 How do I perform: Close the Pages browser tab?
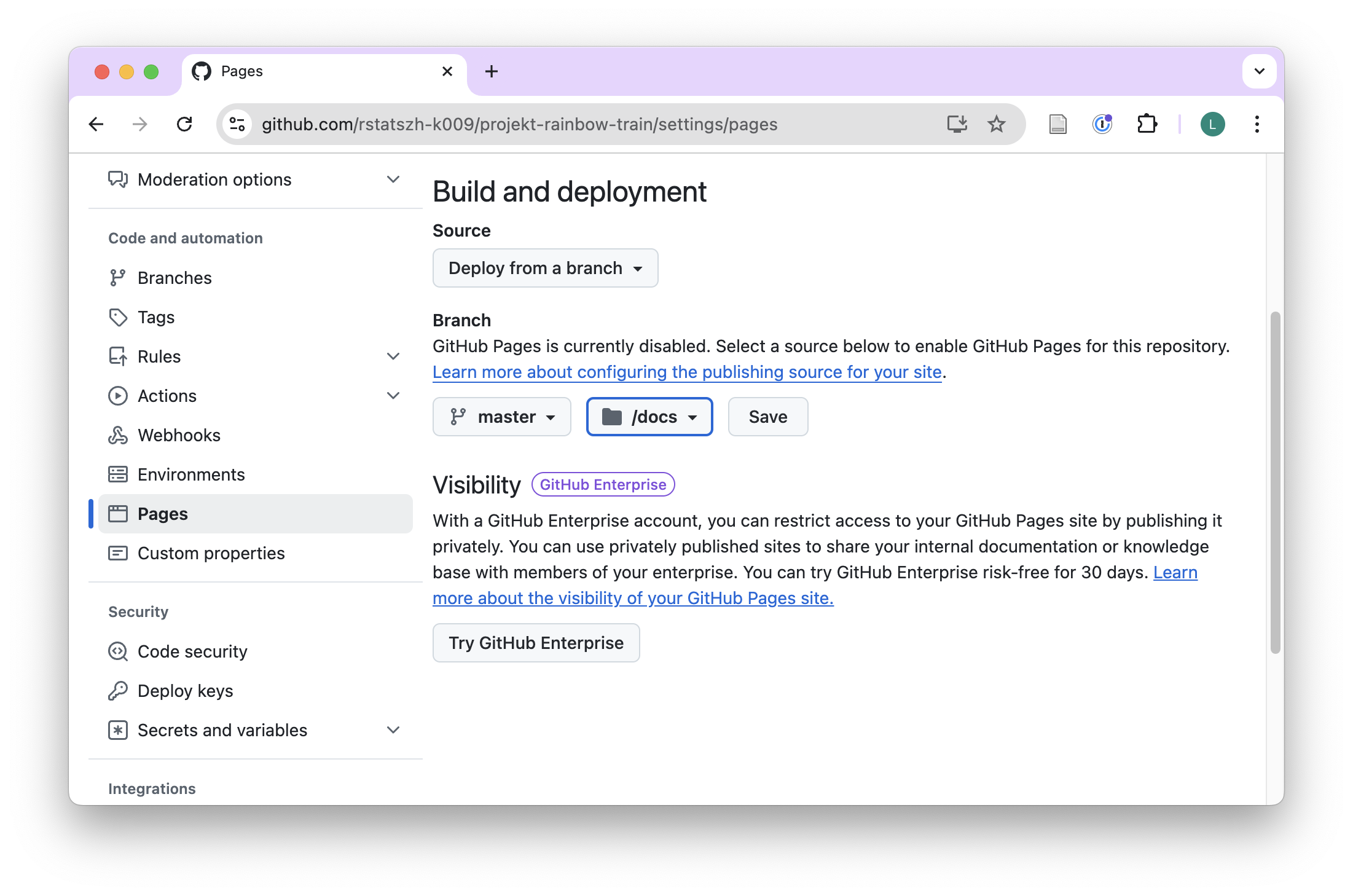[x=447, y=71]
